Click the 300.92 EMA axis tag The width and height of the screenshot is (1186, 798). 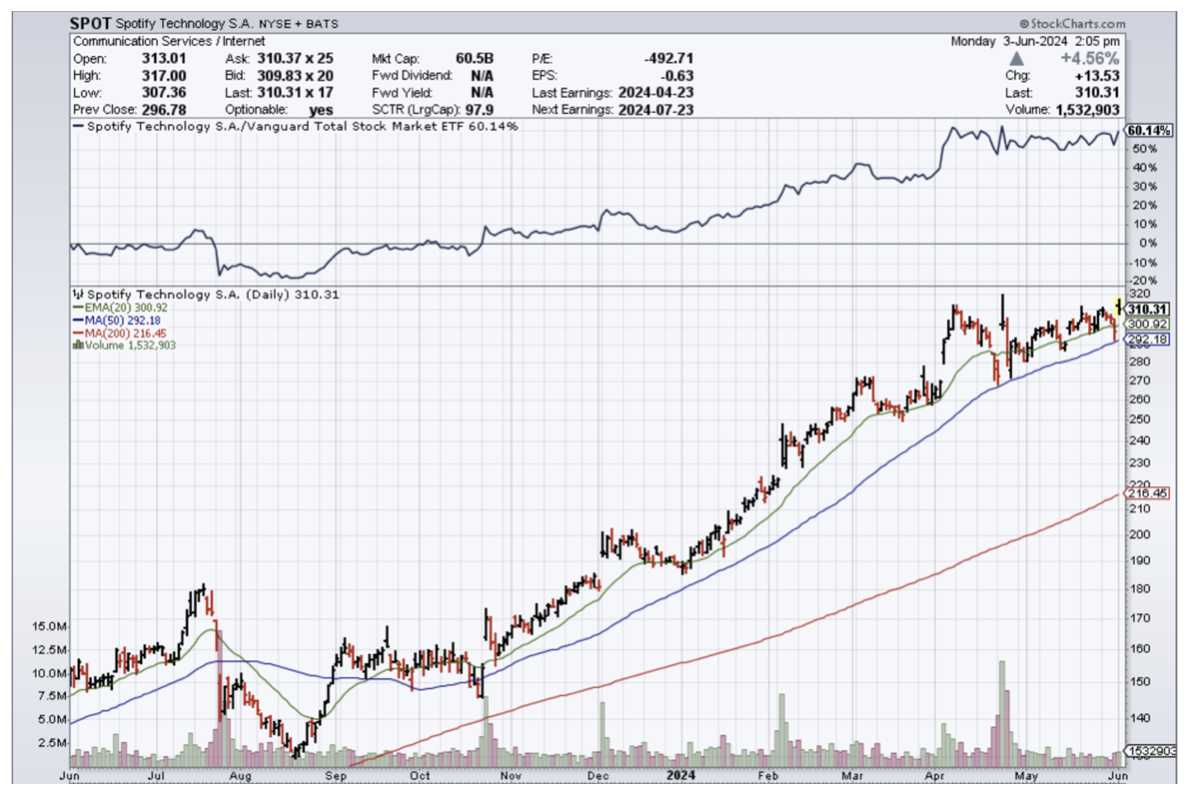click(x=1147, y=324)
